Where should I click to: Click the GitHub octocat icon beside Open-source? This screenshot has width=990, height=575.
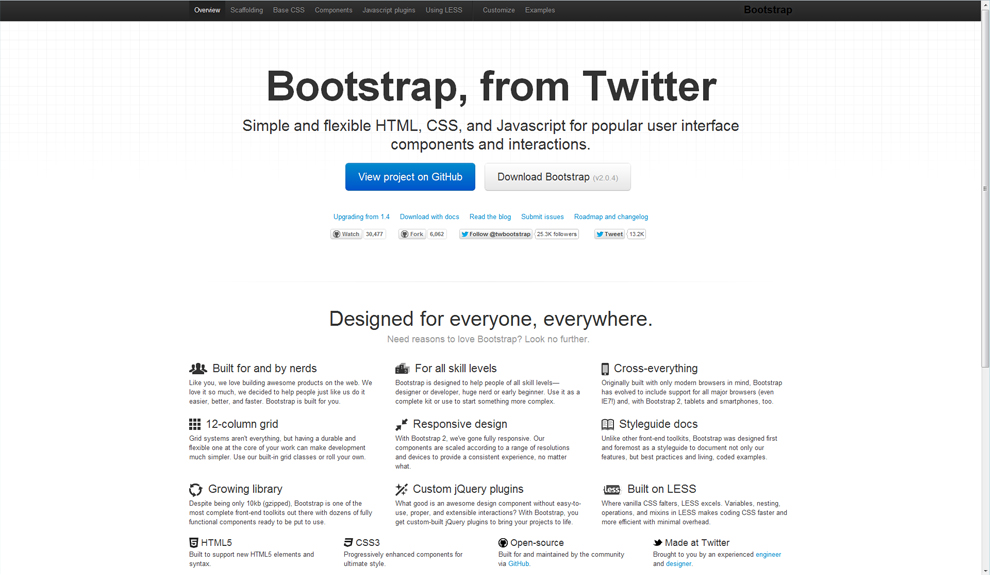(503, 543)
